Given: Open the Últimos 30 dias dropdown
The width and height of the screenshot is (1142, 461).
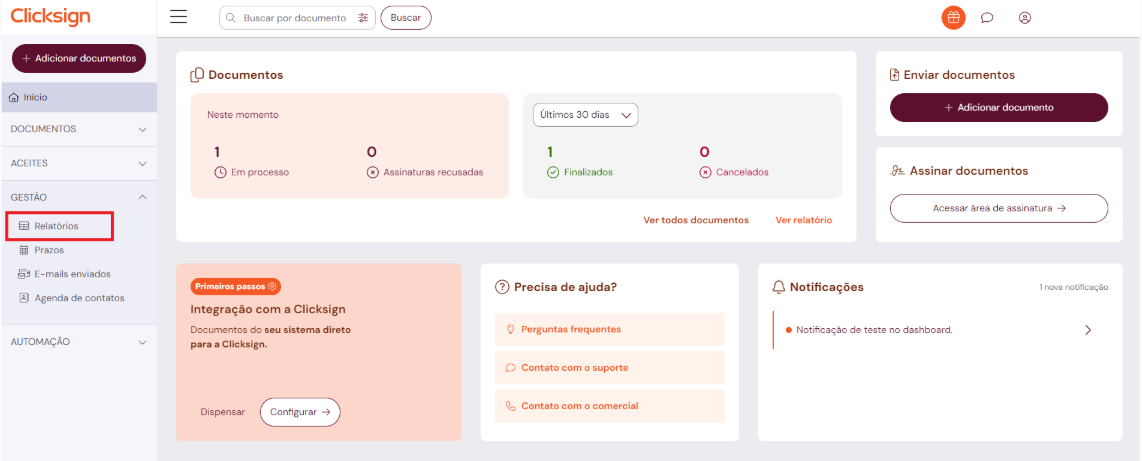Looking at the screenshot, I should [x=585, y=115].
